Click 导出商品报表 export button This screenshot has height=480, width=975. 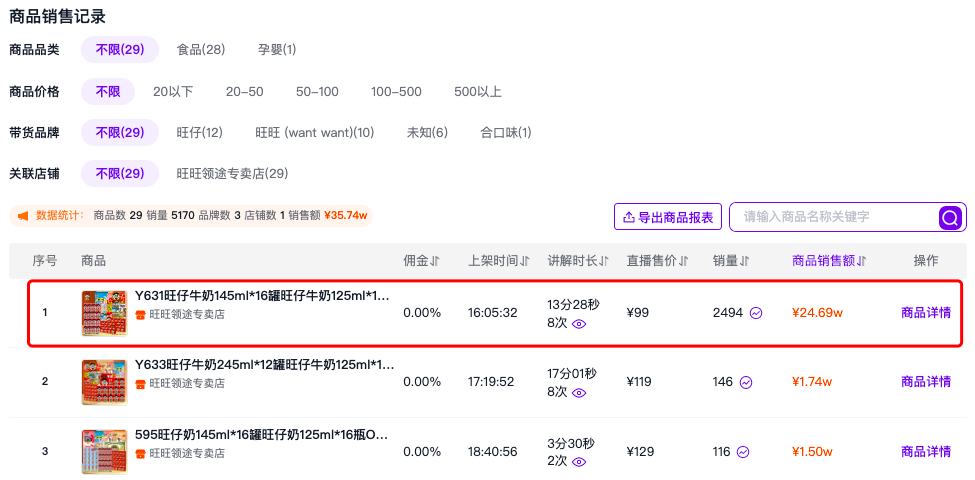[668, 217]
